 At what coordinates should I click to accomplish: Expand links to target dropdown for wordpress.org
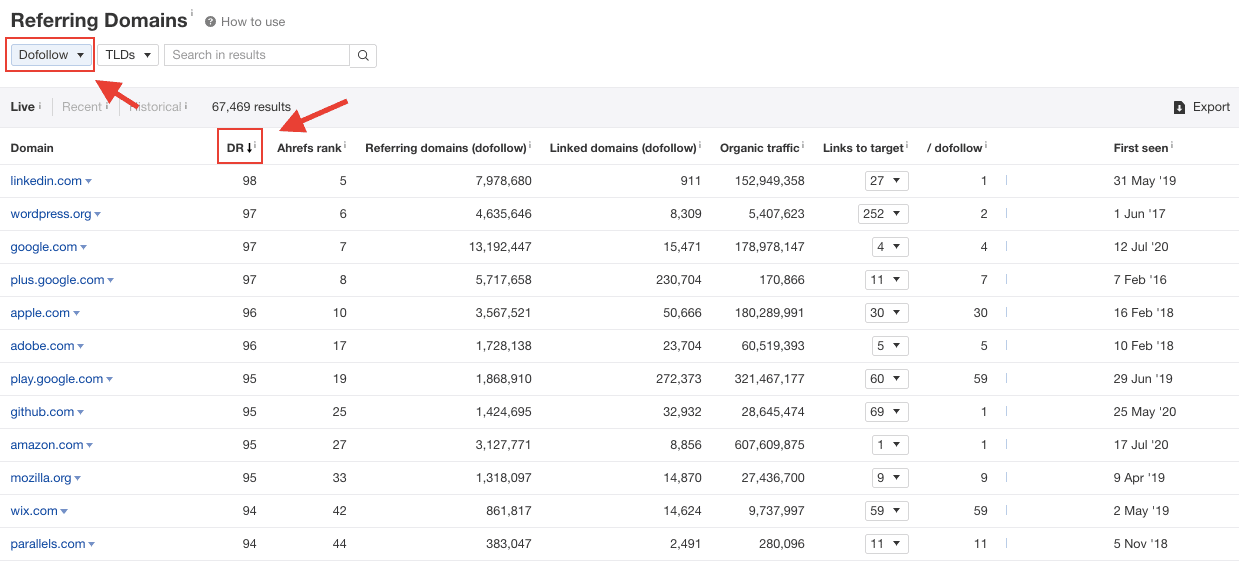pos(883,214)
